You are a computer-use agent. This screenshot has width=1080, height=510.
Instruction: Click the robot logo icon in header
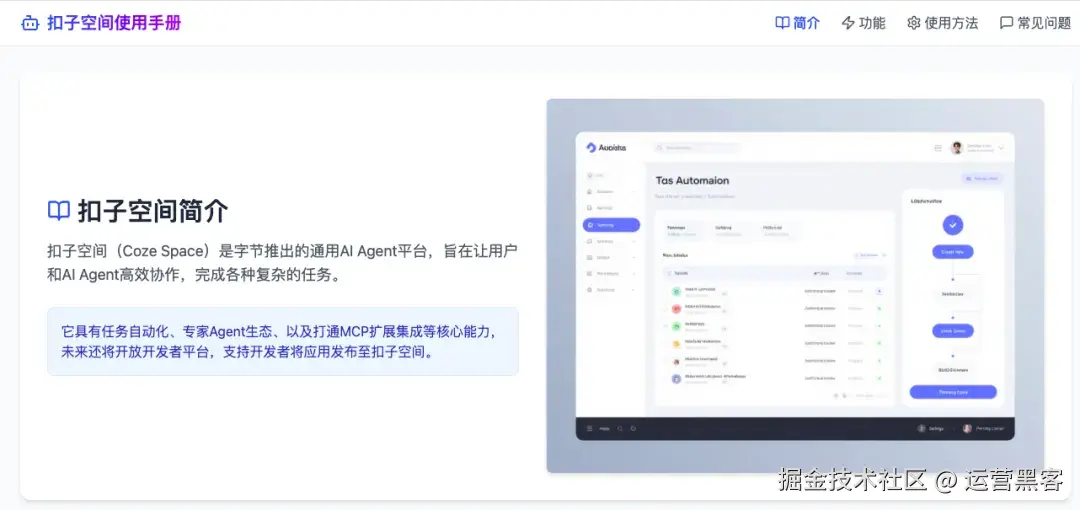[x=30, y=23]
